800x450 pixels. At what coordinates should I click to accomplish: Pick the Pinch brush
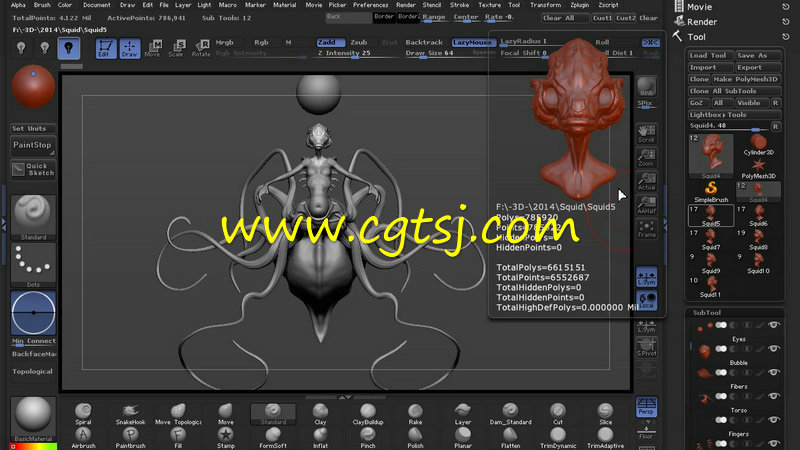click(368, 438)
